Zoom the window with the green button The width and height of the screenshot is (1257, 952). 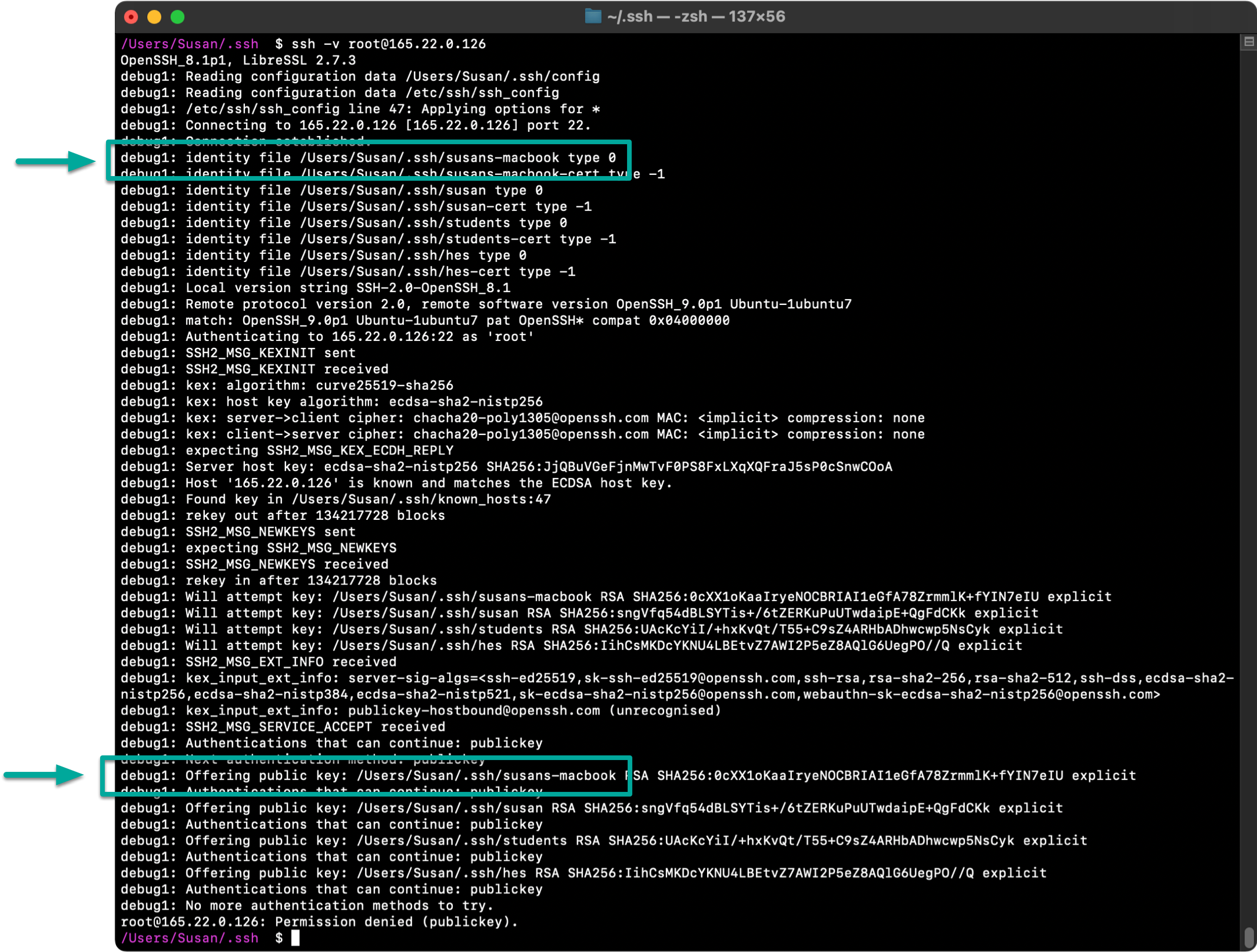click(x=178, y=16)
